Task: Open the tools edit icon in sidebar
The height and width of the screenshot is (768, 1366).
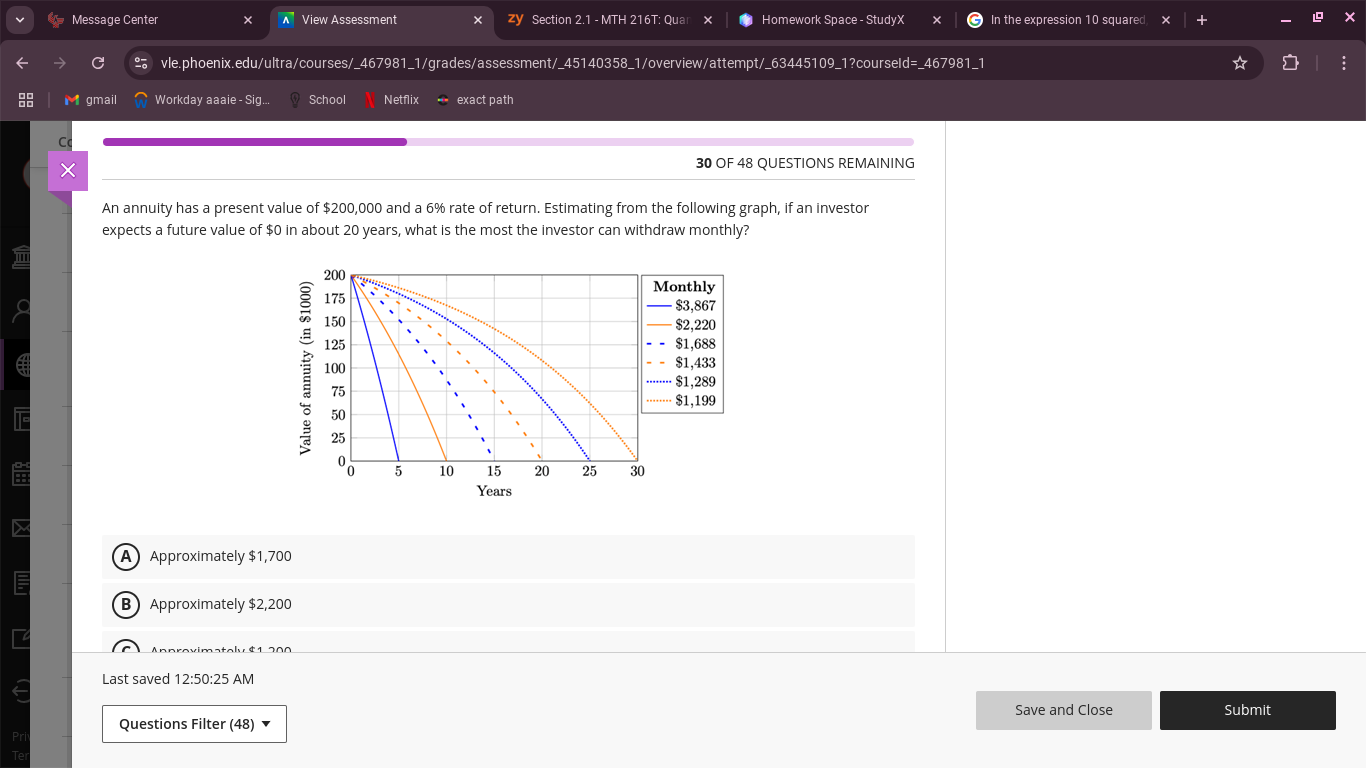Action: tap(20, 636)
